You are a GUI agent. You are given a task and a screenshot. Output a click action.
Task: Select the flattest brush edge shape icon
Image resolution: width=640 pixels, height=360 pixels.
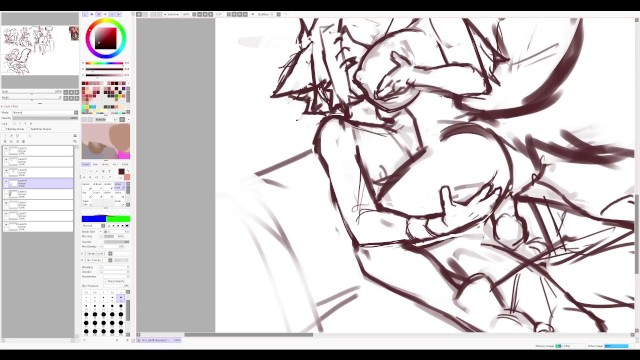point(127,226)
